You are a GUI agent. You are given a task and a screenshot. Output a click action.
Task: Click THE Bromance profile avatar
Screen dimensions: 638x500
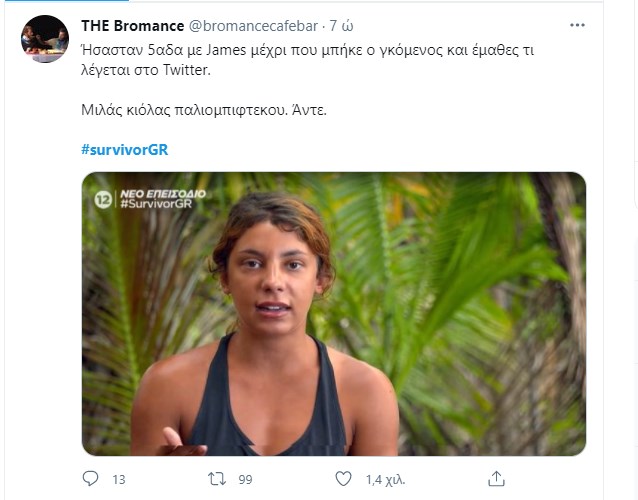45,39
